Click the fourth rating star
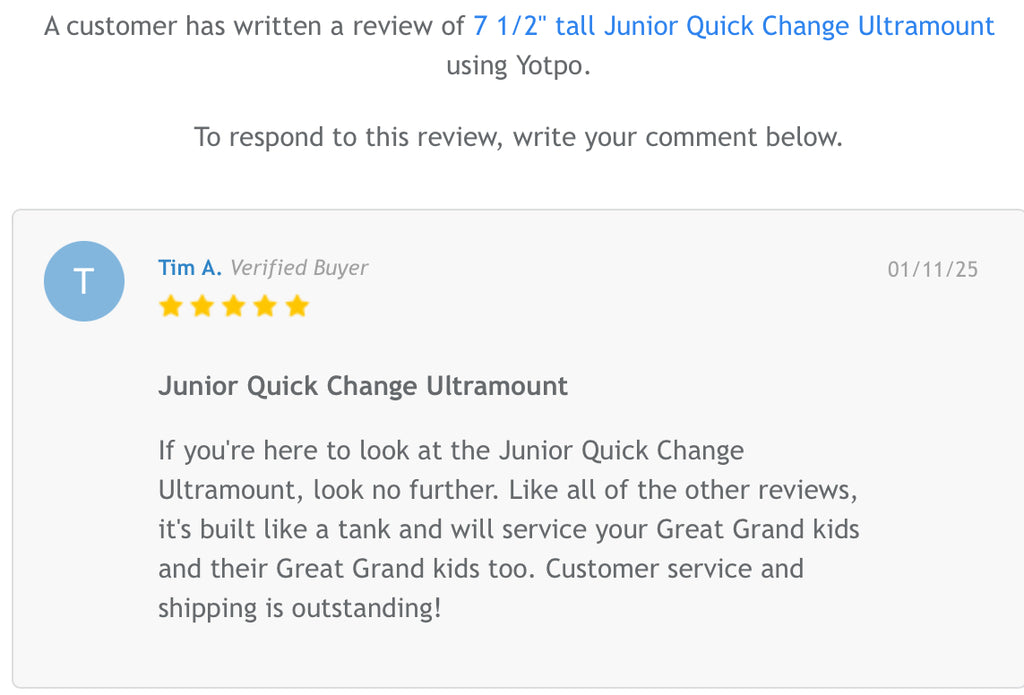Viewport: 1024px width, 695px height. pyautogui.click(x=265, y=306)
